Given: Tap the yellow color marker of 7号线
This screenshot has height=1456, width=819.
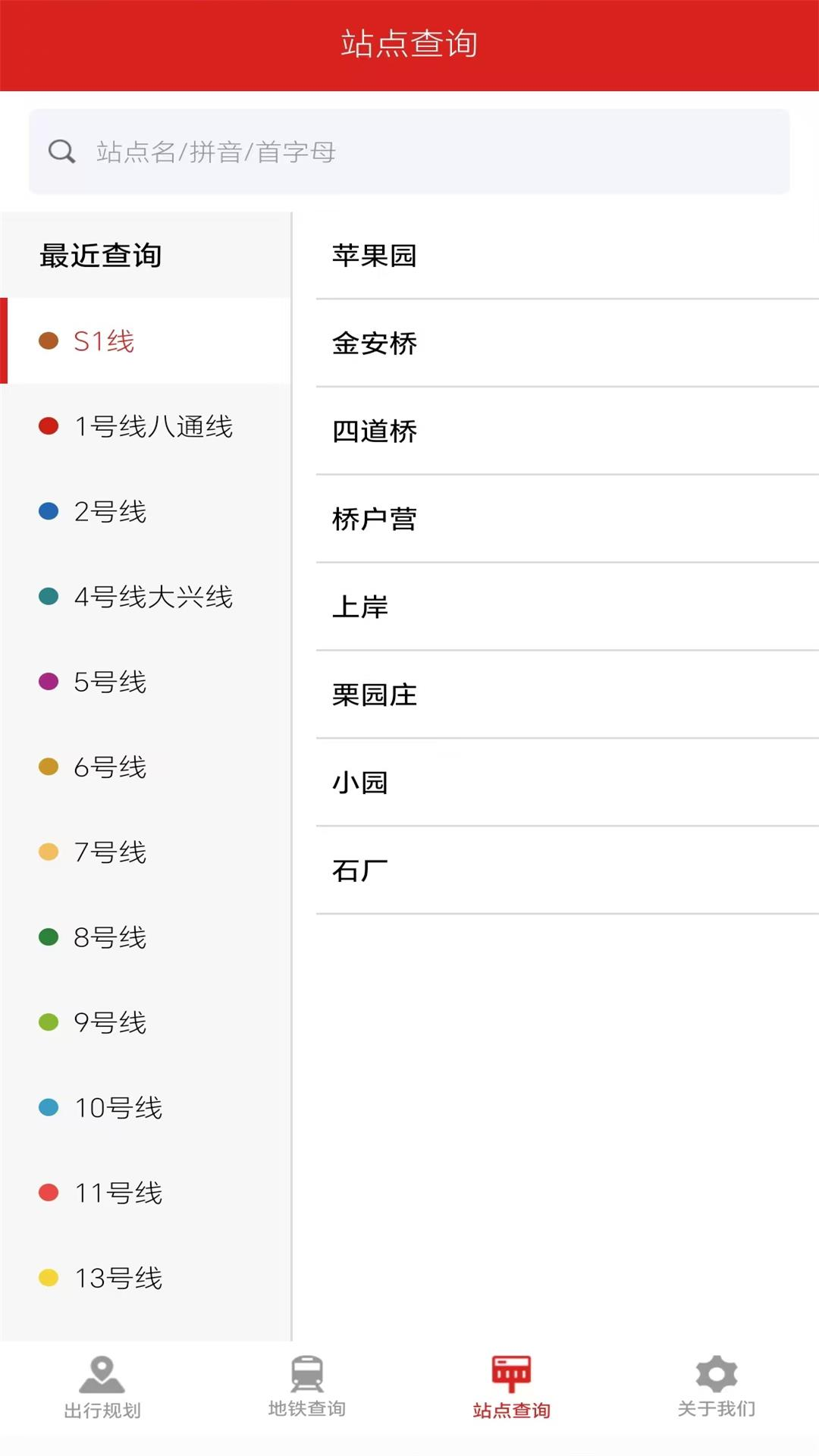Looking at the screenshot, I should click(x=49, y=852).
